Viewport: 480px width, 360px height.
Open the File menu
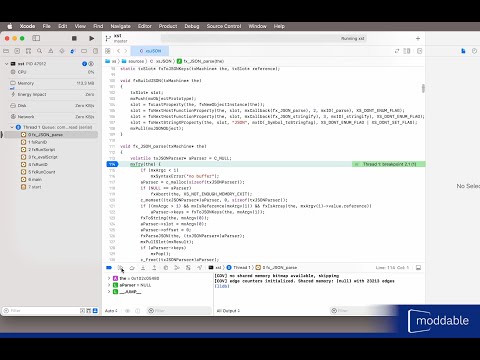click(47, 26)
